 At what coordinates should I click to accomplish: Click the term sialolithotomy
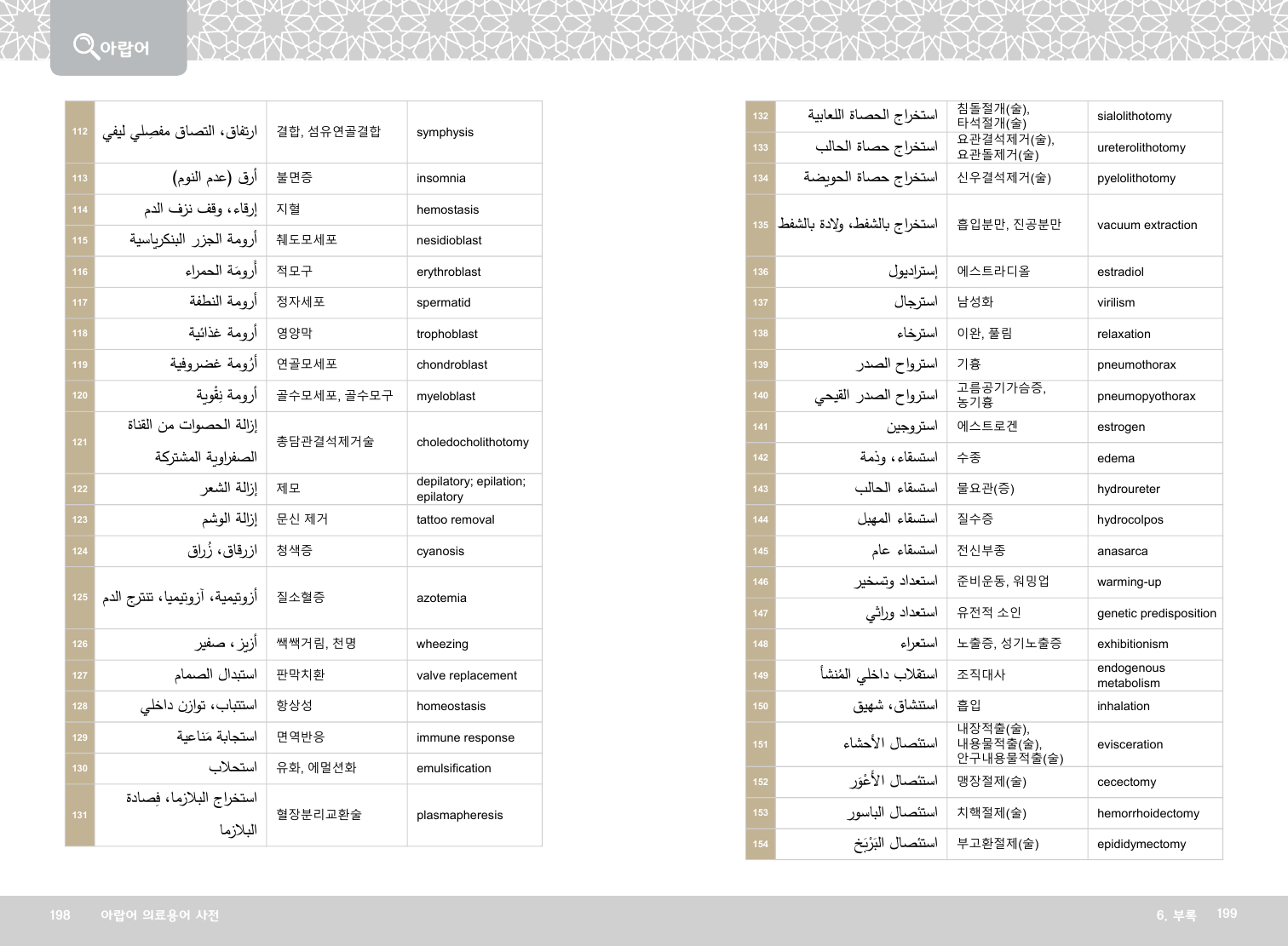[1134, 117]
